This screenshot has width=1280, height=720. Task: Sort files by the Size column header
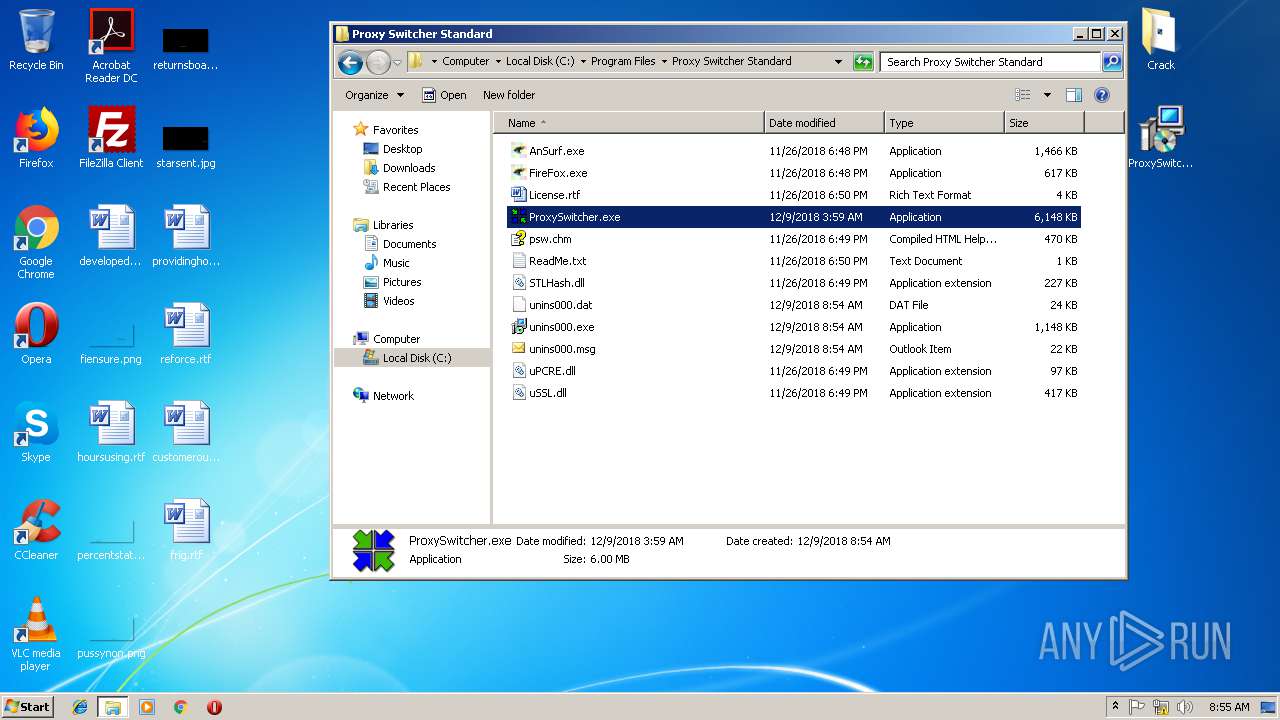[1044, 123]
